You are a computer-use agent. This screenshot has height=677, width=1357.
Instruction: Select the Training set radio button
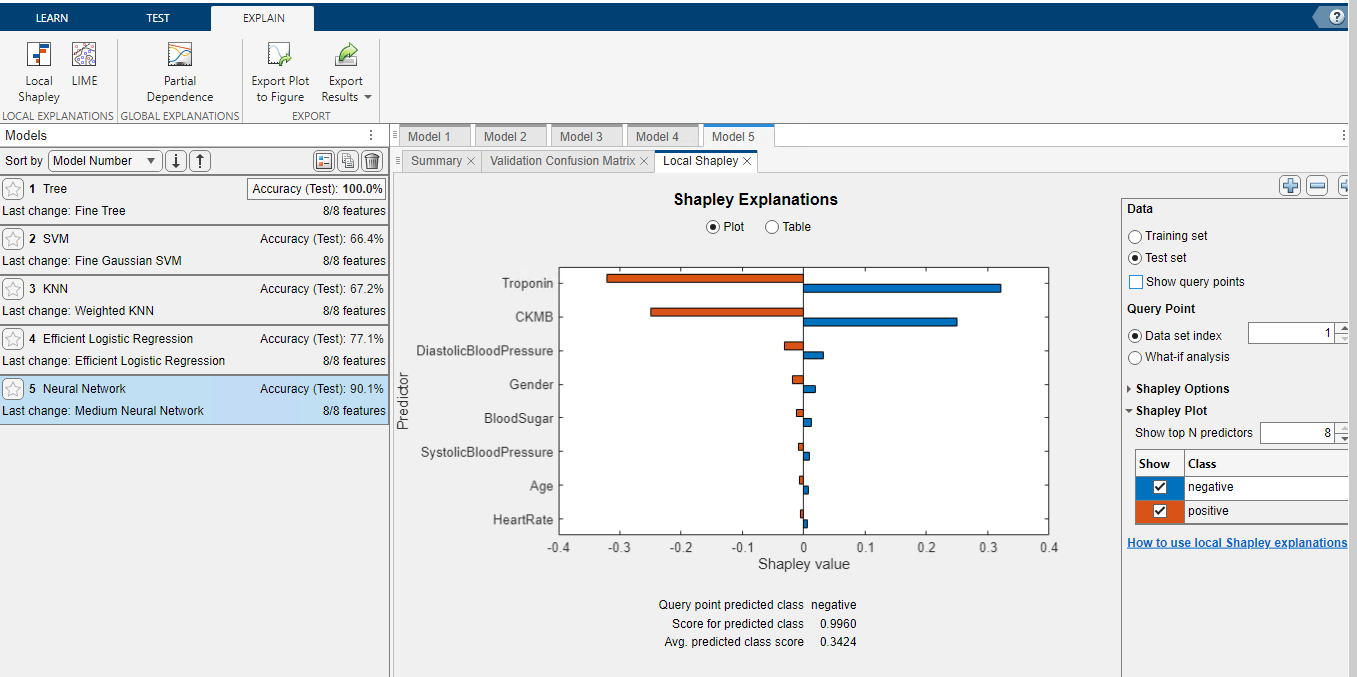click(1134, 236)
